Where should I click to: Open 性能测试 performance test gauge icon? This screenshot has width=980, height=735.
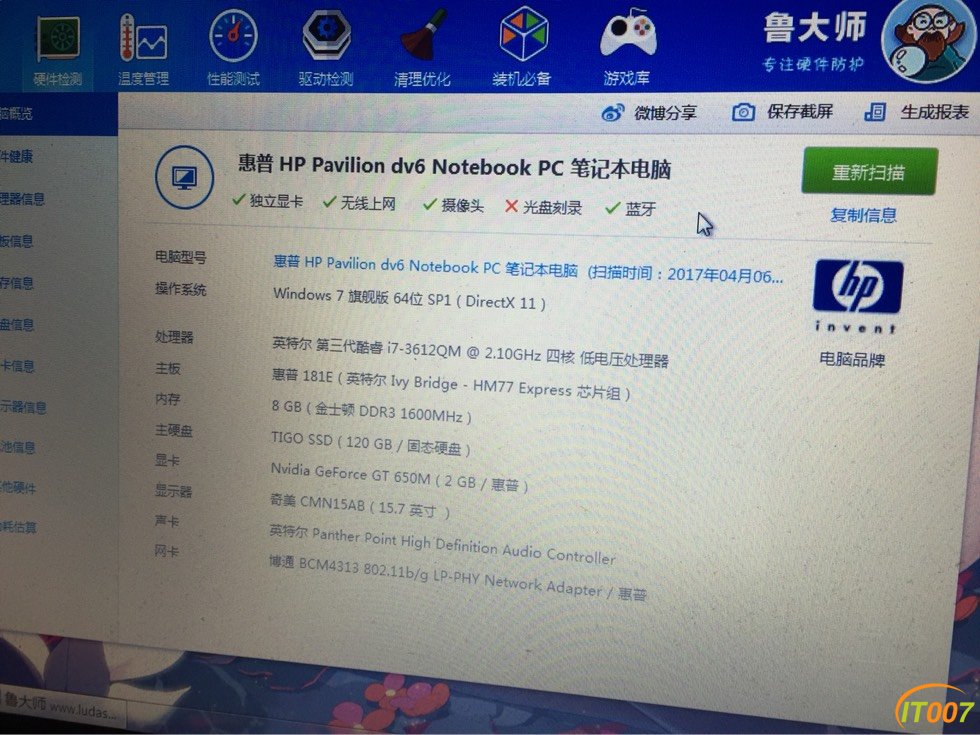click(x=233, y=36)
